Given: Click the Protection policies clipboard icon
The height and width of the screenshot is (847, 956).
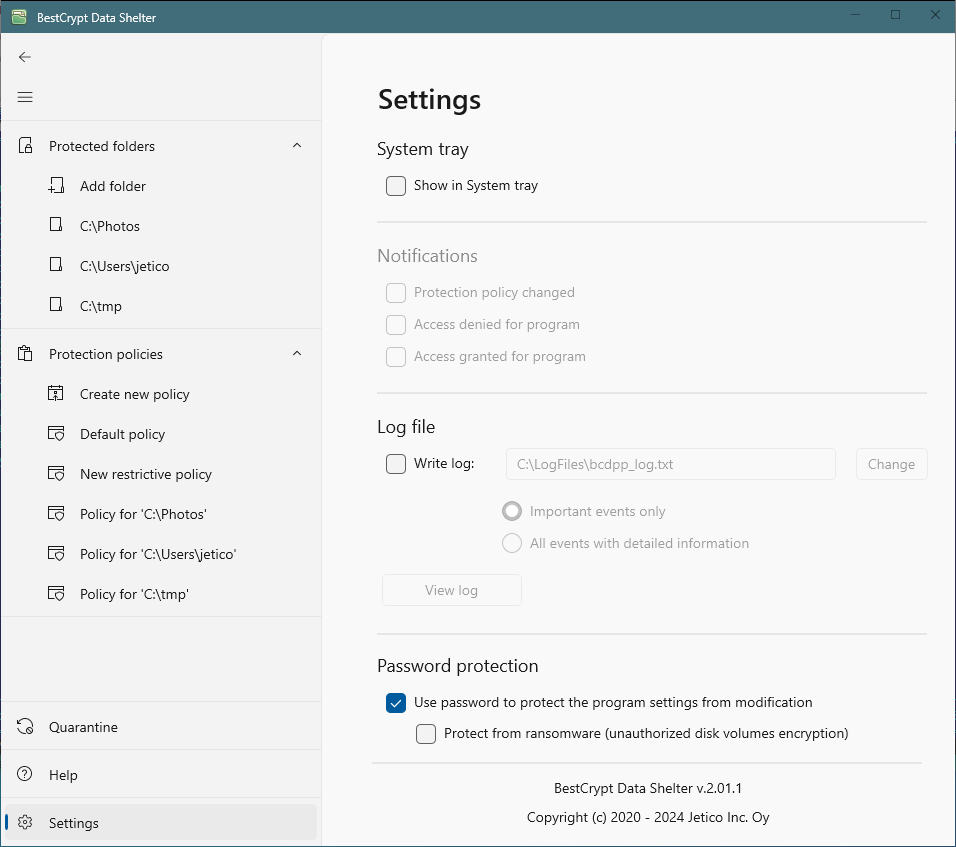Looking at the screenshot, I should 25,354.
